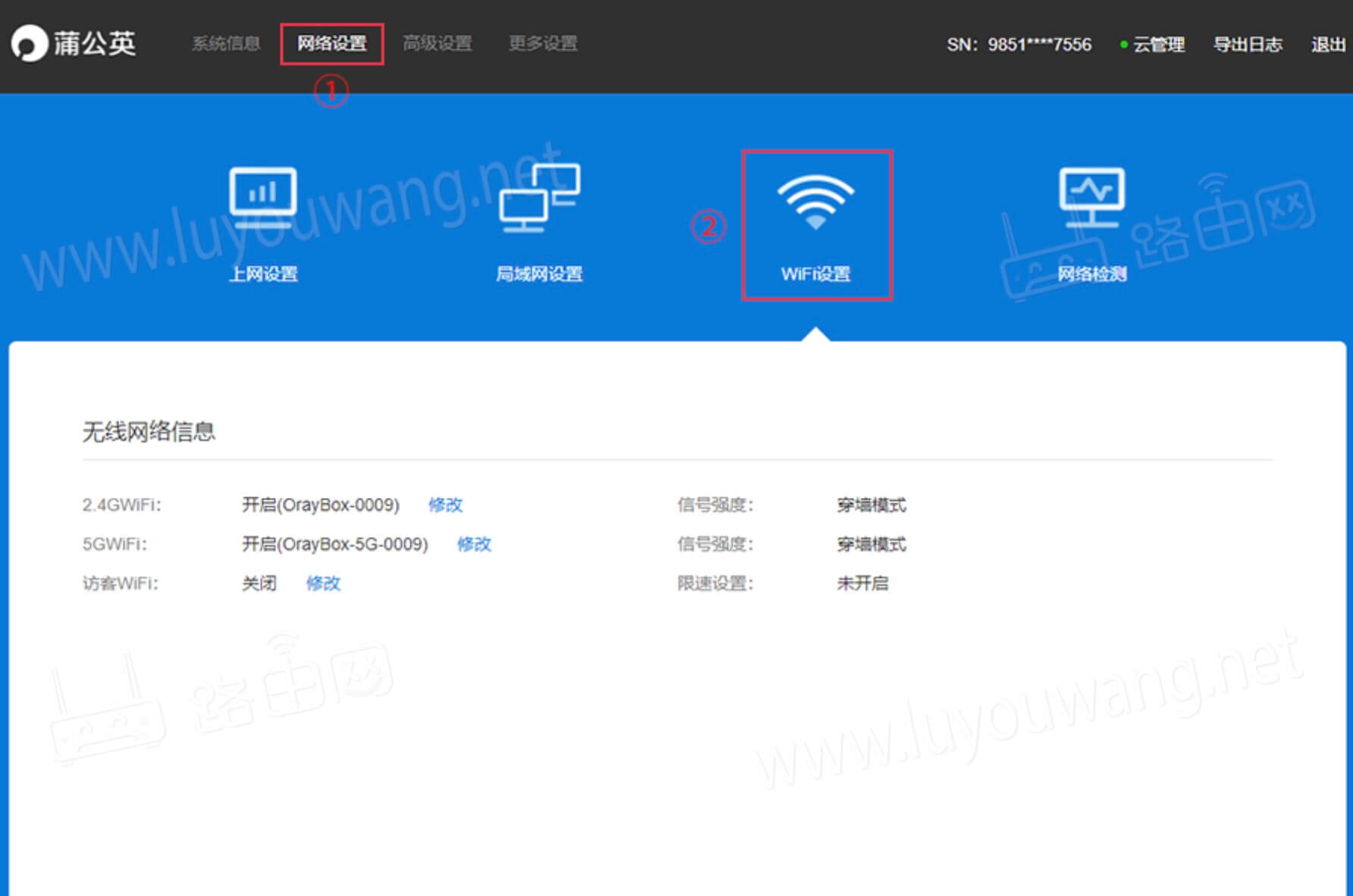Viewport: 1353px width, 896px height.
Task: Click the SN serial number text
Action: click(1020, 45)
